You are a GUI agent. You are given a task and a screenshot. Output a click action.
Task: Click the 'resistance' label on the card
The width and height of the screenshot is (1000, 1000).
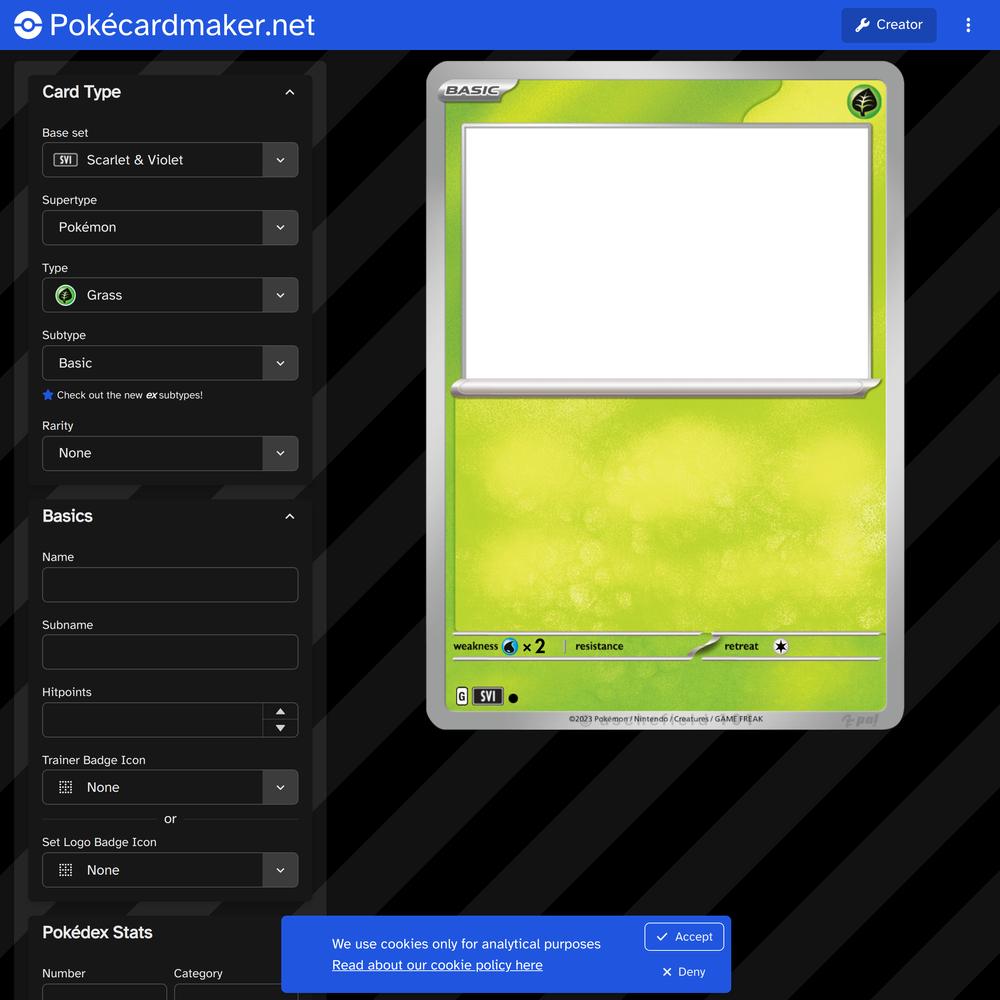point(599,646)
